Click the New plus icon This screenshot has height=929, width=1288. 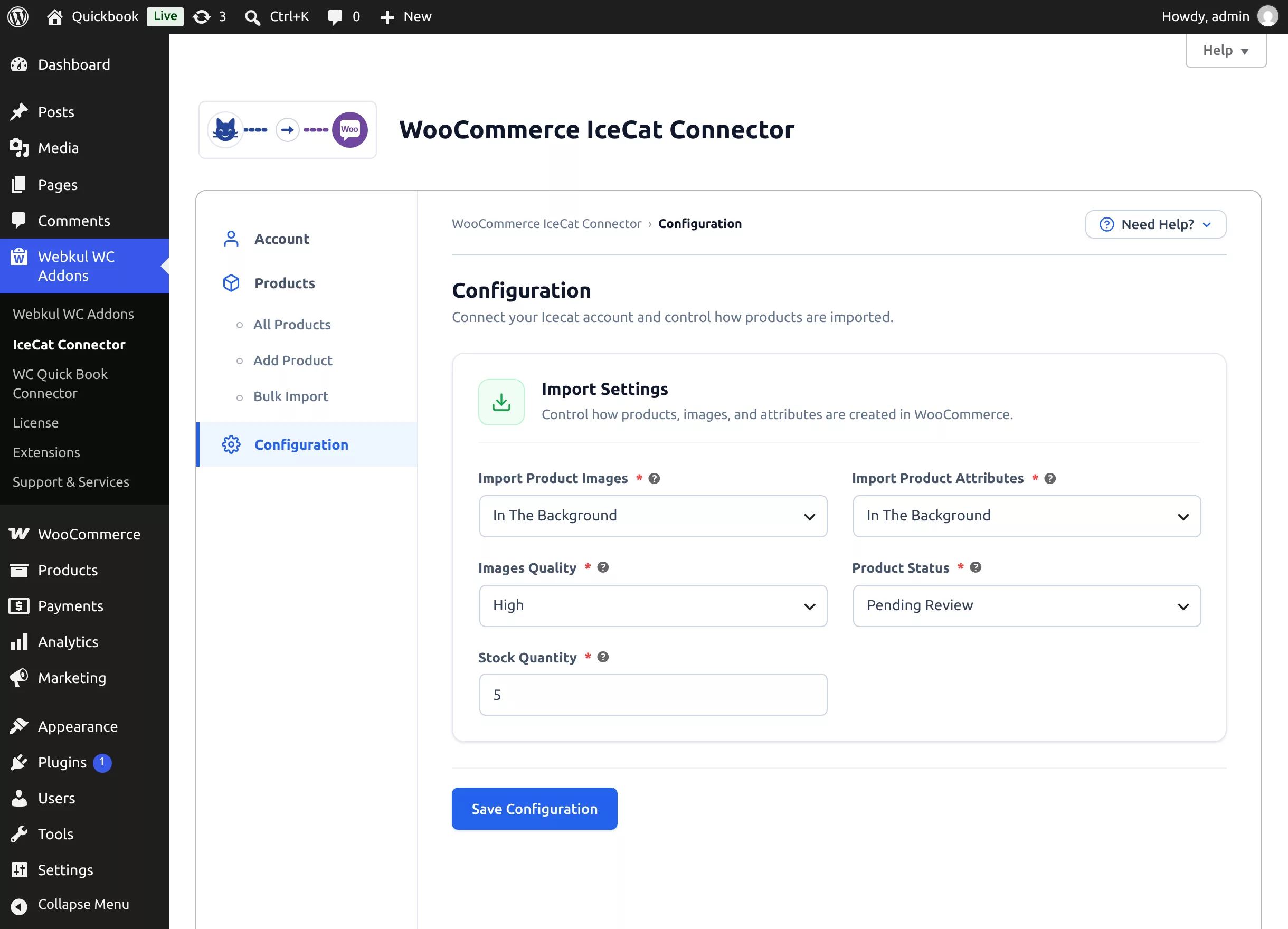387,17
